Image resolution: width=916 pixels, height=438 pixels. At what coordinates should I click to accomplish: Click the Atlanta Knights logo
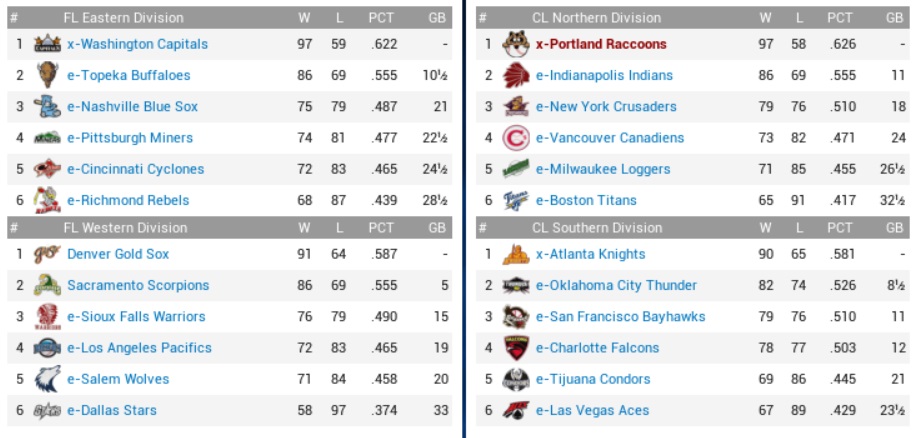515,254
